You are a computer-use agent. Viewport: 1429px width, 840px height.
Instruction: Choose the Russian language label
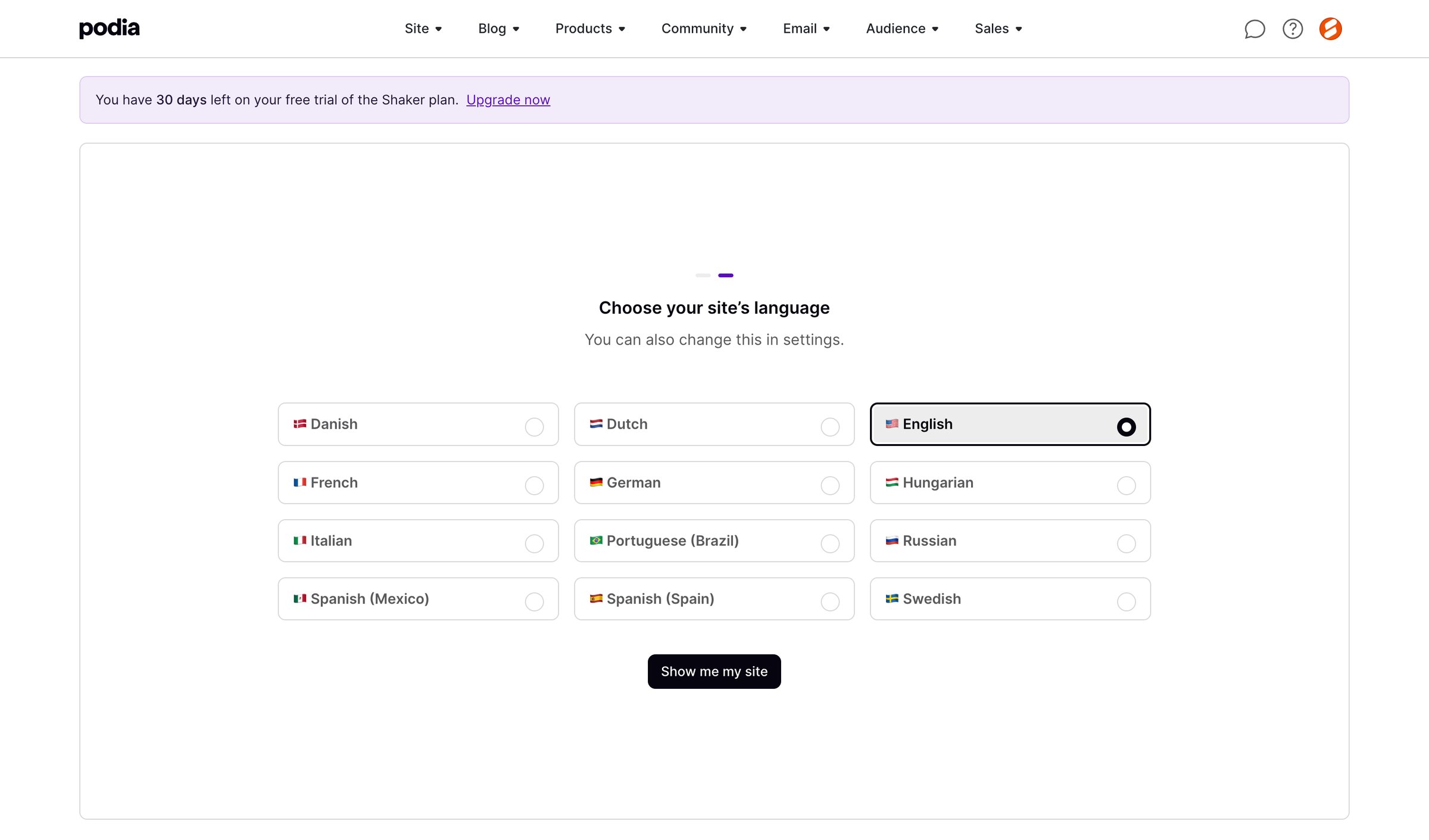click(929, 541)
